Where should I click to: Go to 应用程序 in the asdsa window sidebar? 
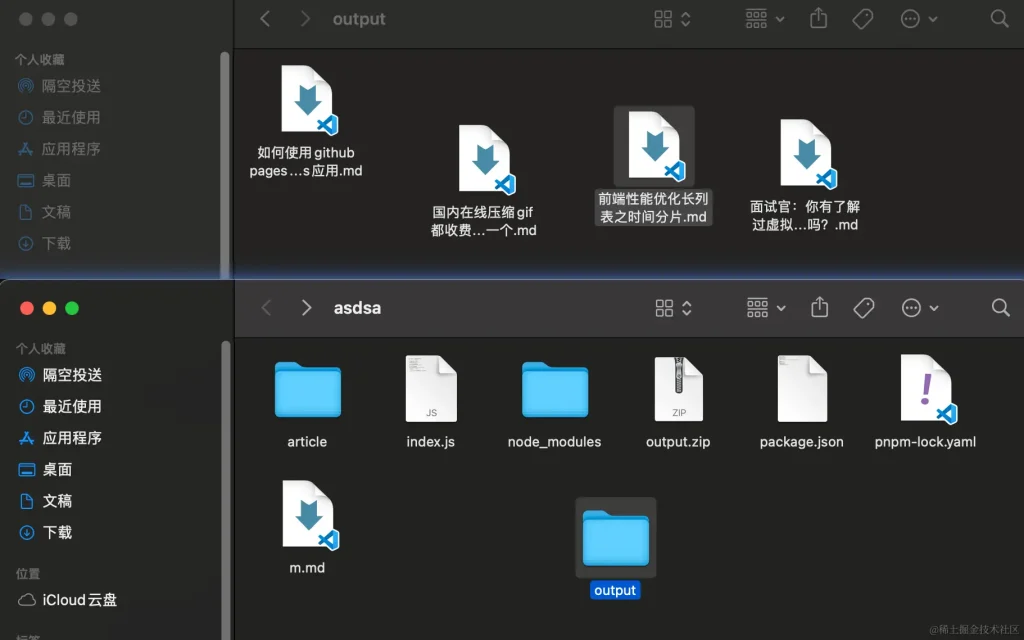(72, 438)
